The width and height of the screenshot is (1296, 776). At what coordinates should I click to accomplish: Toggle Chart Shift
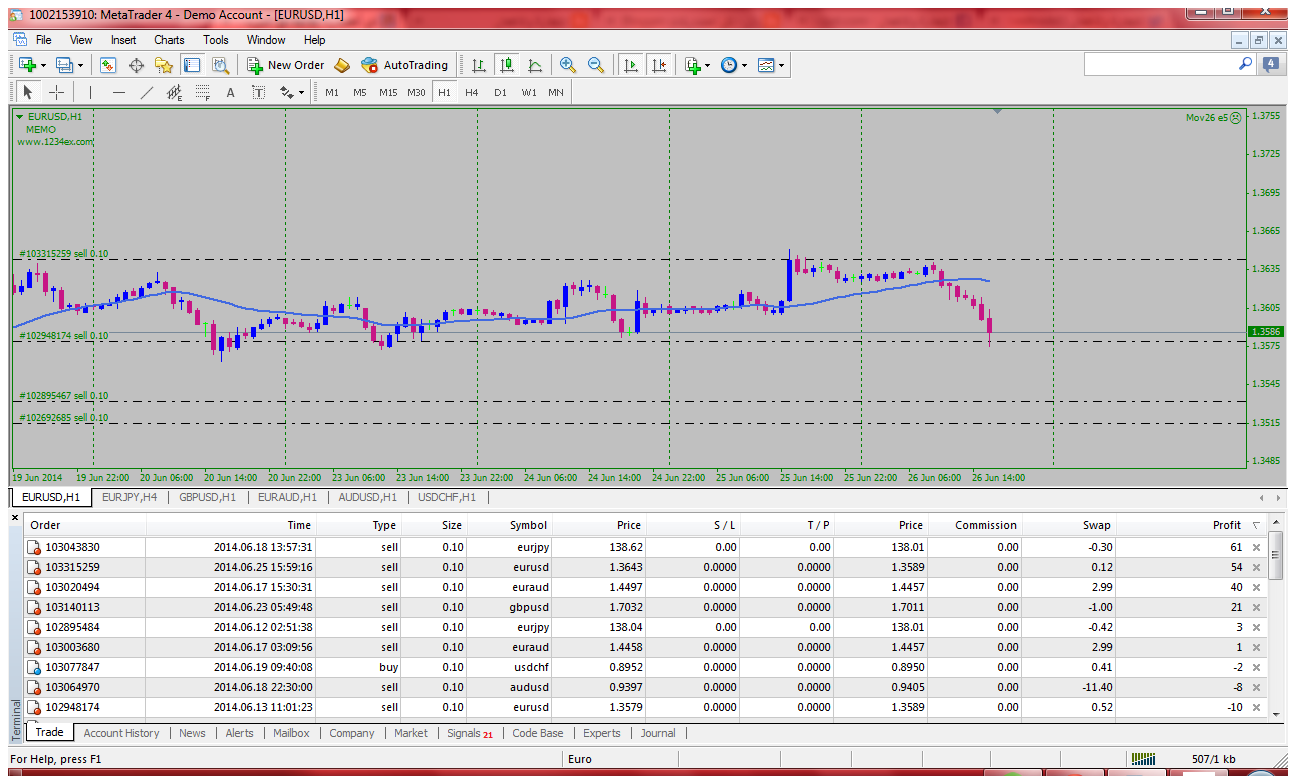[658, 65]
